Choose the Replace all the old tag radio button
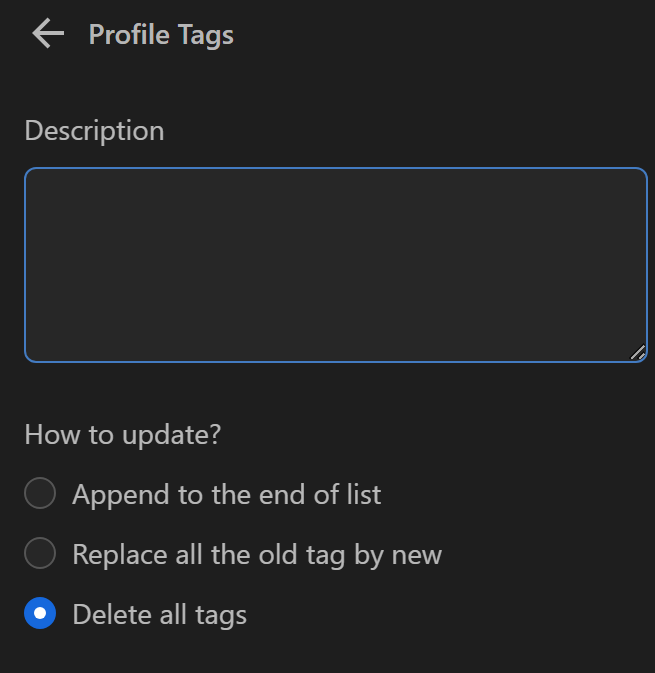Screen dimensions: 655x673 (x=40, y=554)
